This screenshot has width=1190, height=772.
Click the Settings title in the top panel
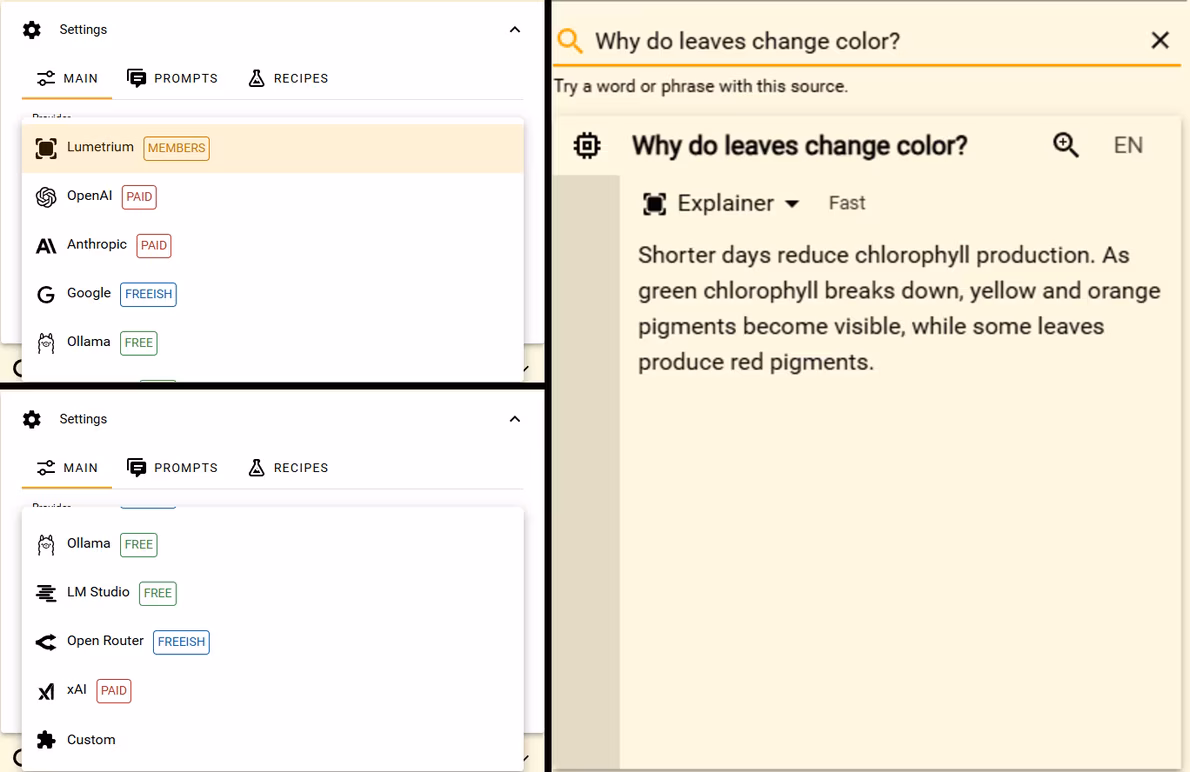click(x=83, y=30)
